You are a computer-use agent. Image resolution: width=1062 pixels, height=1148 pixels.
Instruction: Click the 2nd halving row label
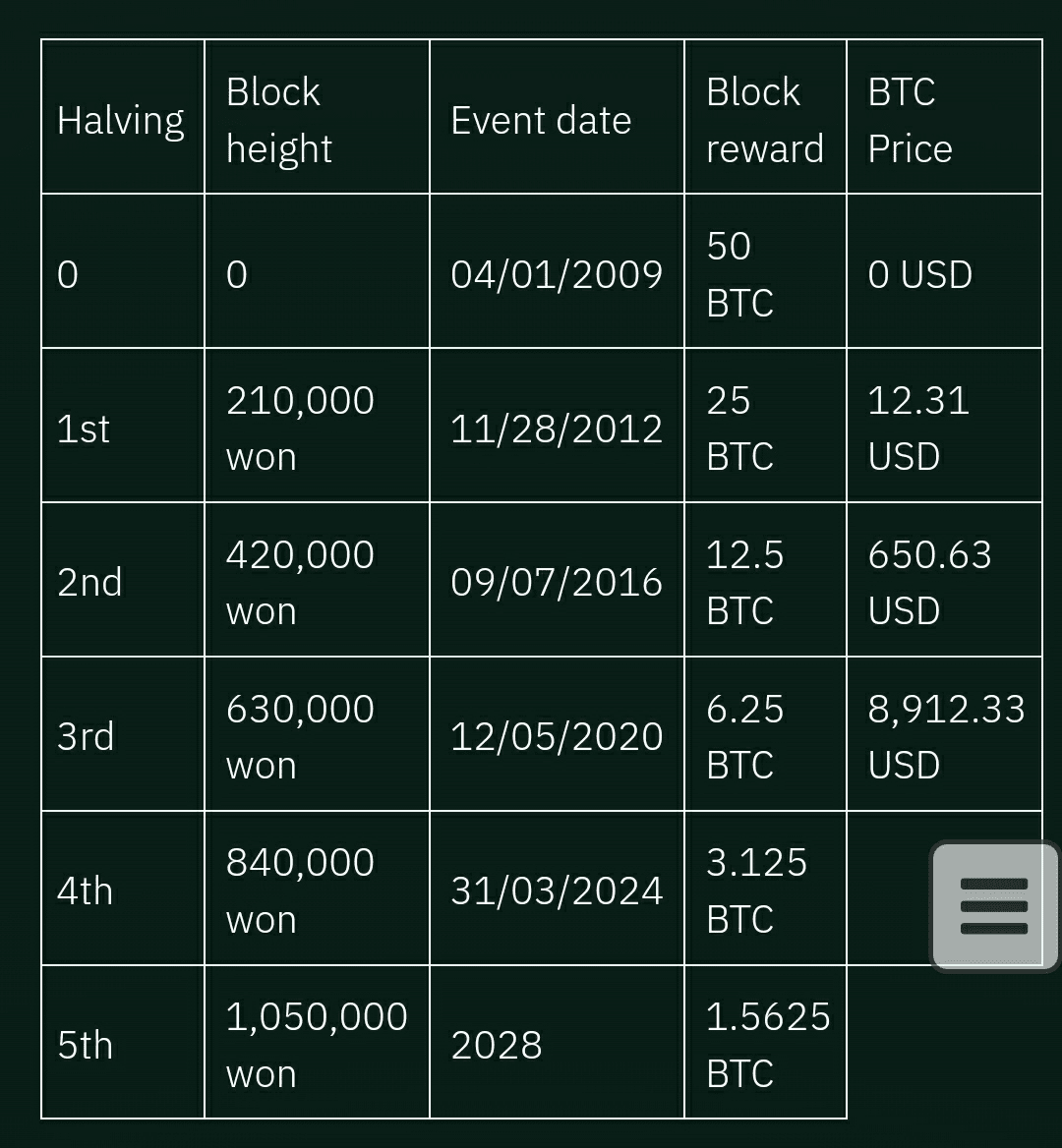[x=89, y=583]
